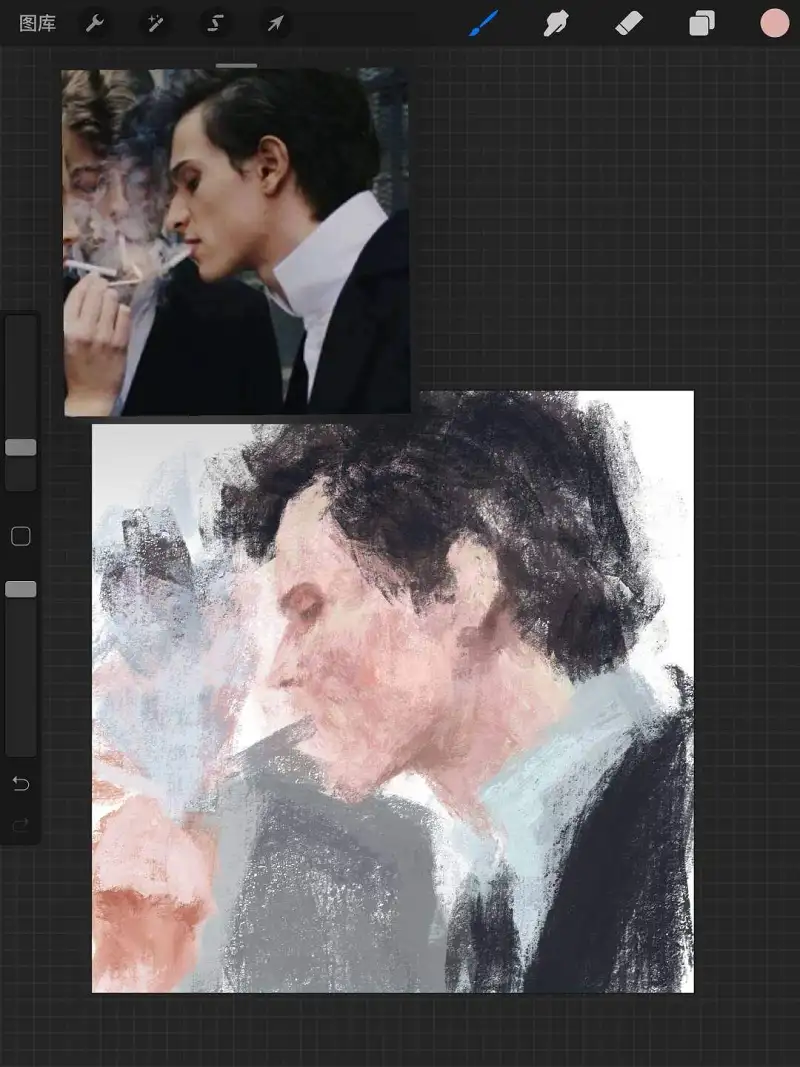Click the greyed redo arrow
The height and width of the screenshot is (1067, 800).
(x=21, y=825)
